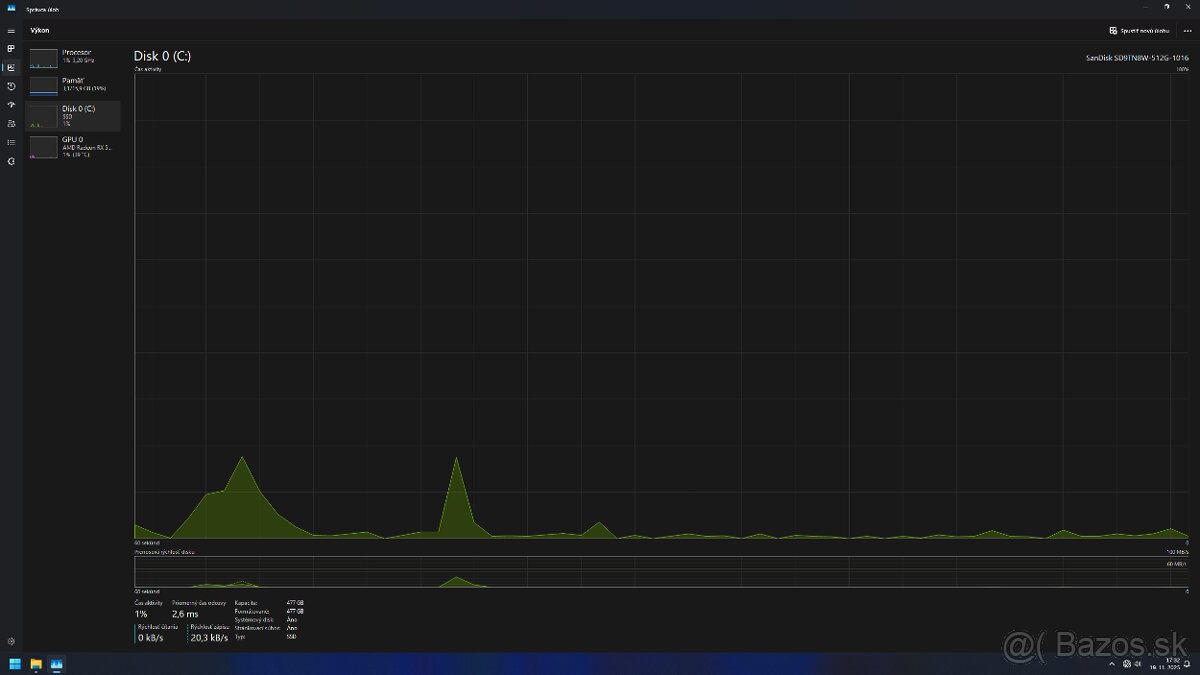Viewport: 1200px width, 675px height.
Task: Open the Users page icon
Action: tap(11, 123)
